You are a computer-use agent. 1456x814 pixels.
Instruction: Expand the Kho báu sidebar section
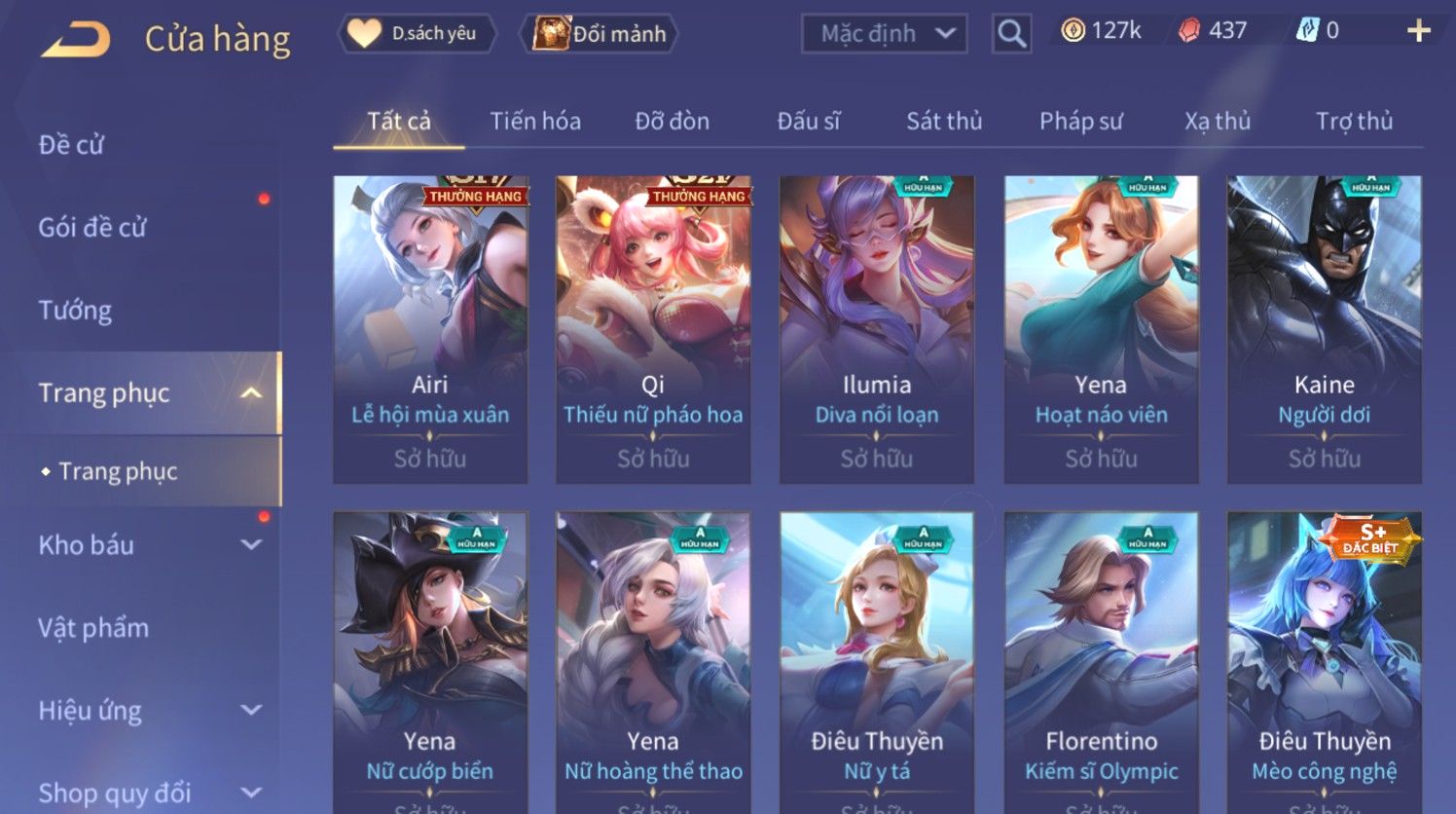click(250, 545)
